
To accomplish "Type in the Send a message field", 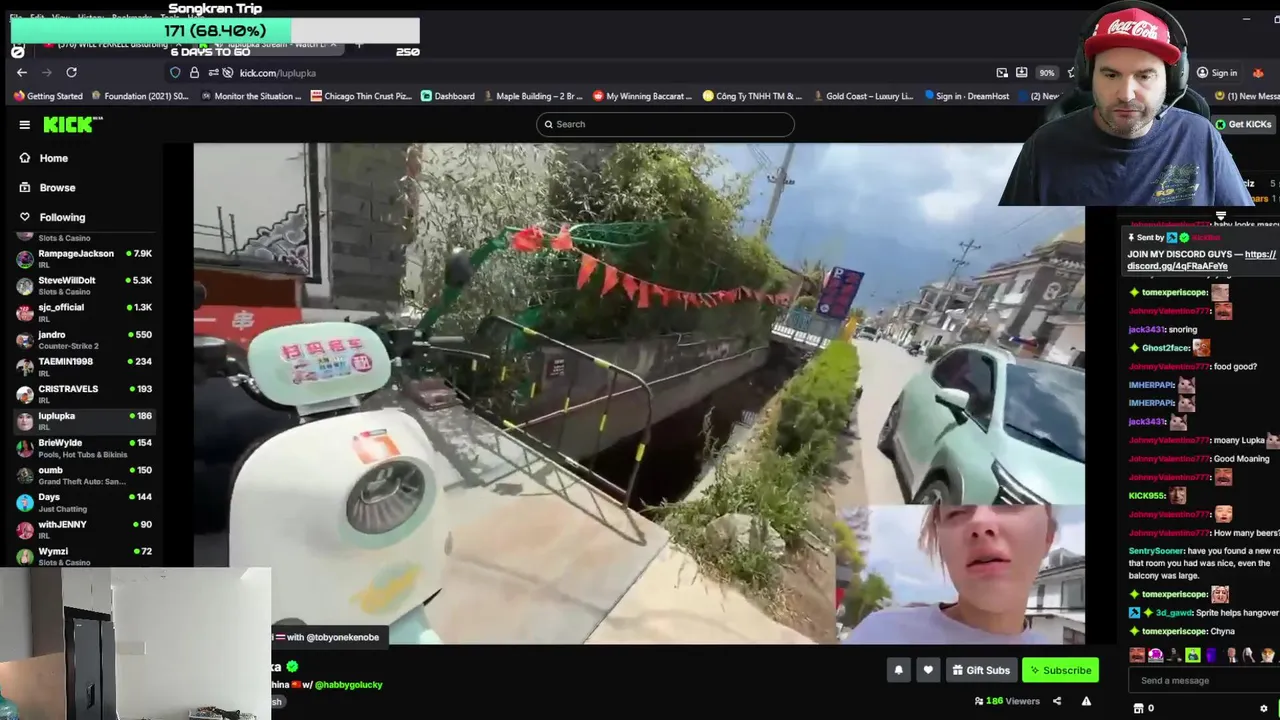I will [x=1204, y=681].
